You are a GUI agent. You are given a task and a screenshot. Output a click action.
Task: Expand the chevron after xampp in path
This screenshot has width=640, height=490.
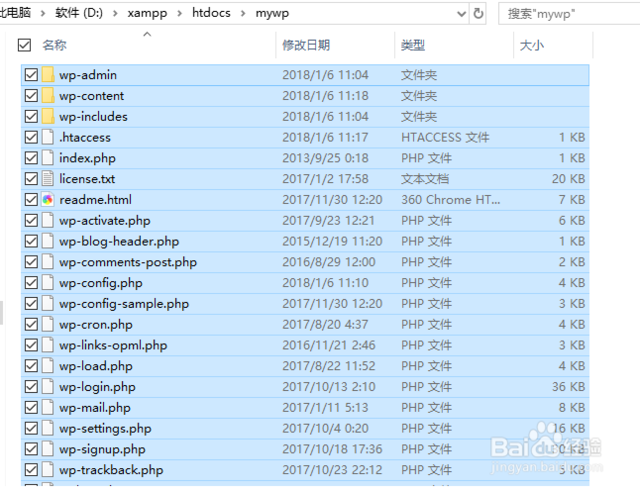[x=179, y=13]
